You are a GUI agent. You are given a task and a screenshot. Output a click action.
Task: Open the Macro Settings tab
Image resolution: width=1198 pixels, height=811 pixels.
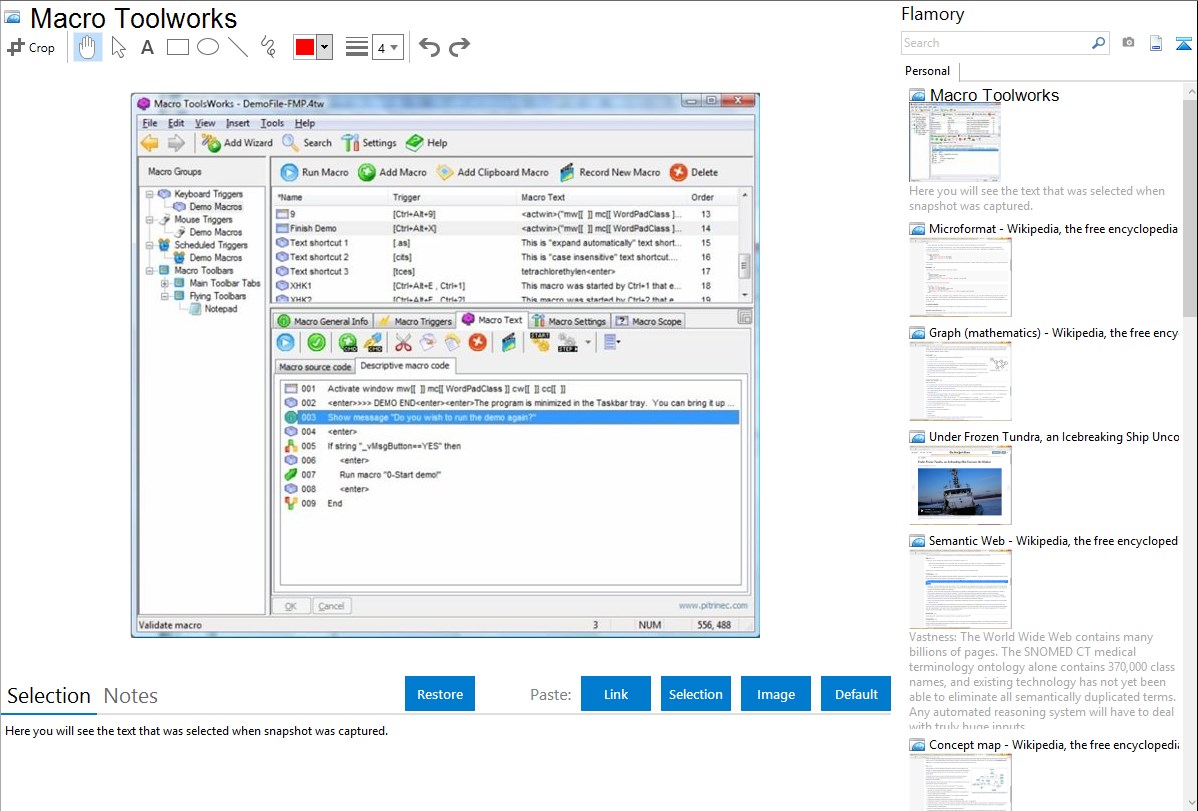pos(570,321)
